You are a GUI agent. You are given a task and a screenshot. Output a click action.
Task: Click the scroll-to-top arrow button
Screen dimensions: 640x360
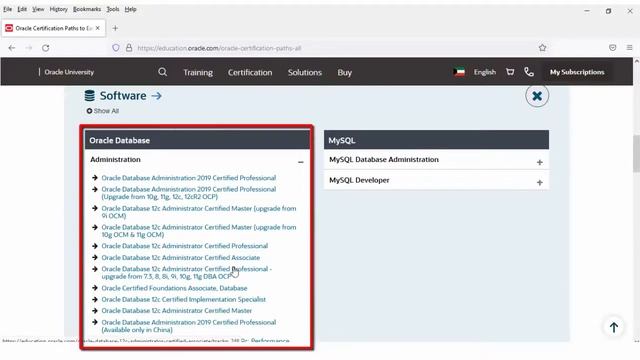[x=613, y=327]
